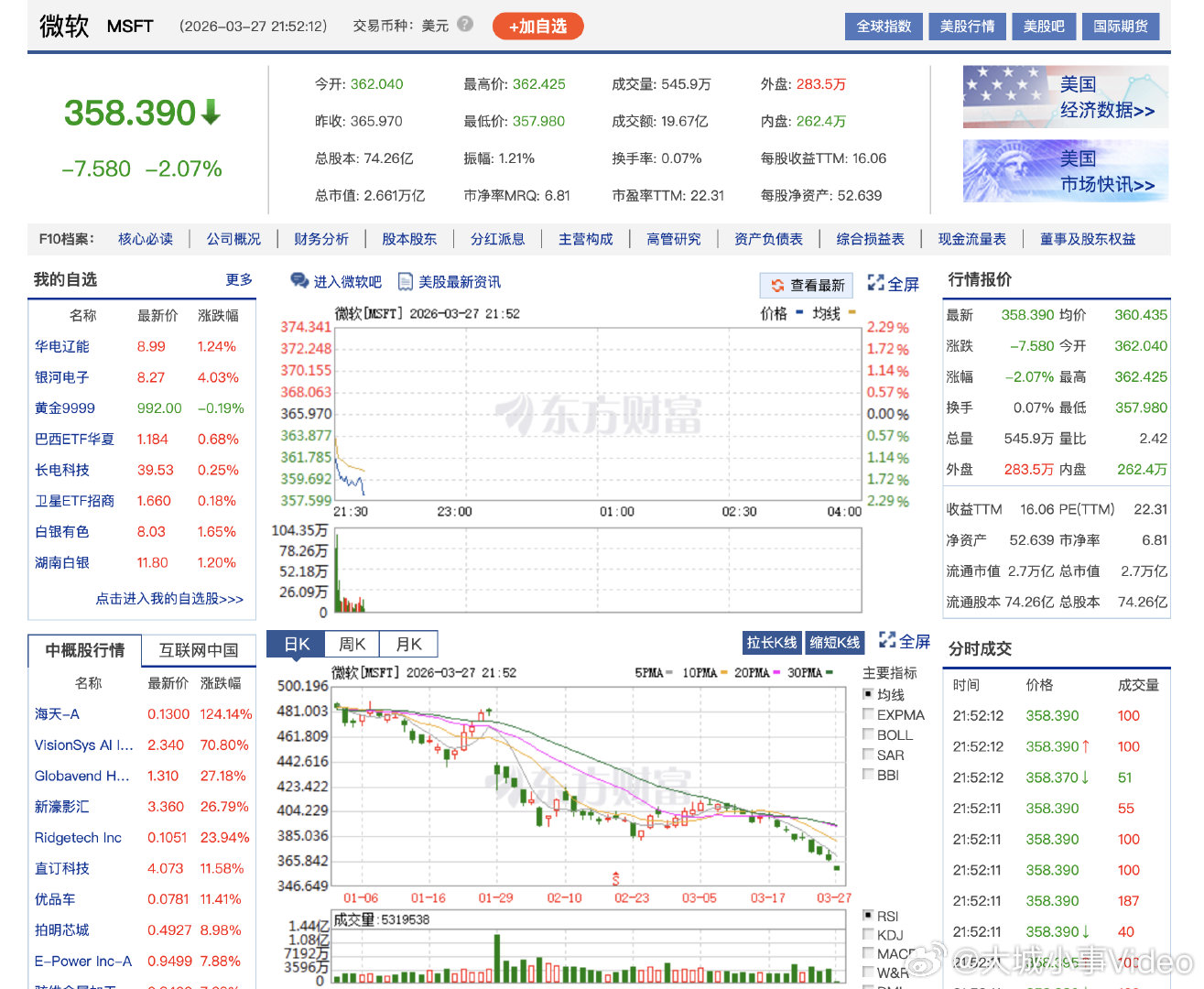This screenshot has width=1204, height=989.
Task: Click the help question-mark icon beside 交易币种
Action: click(x=464, y=26)
